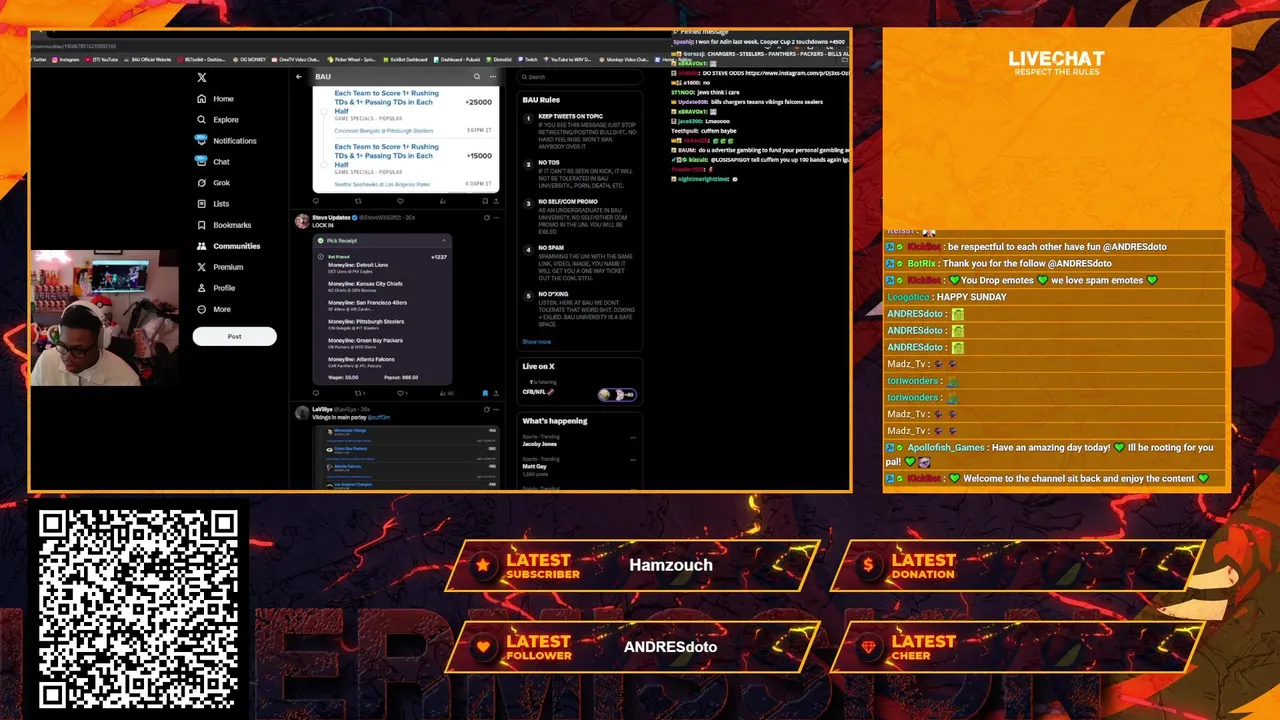The height and width of the screenshot is (720, 1280).
Task: Click the X search input field
Action: click(580, 77)
